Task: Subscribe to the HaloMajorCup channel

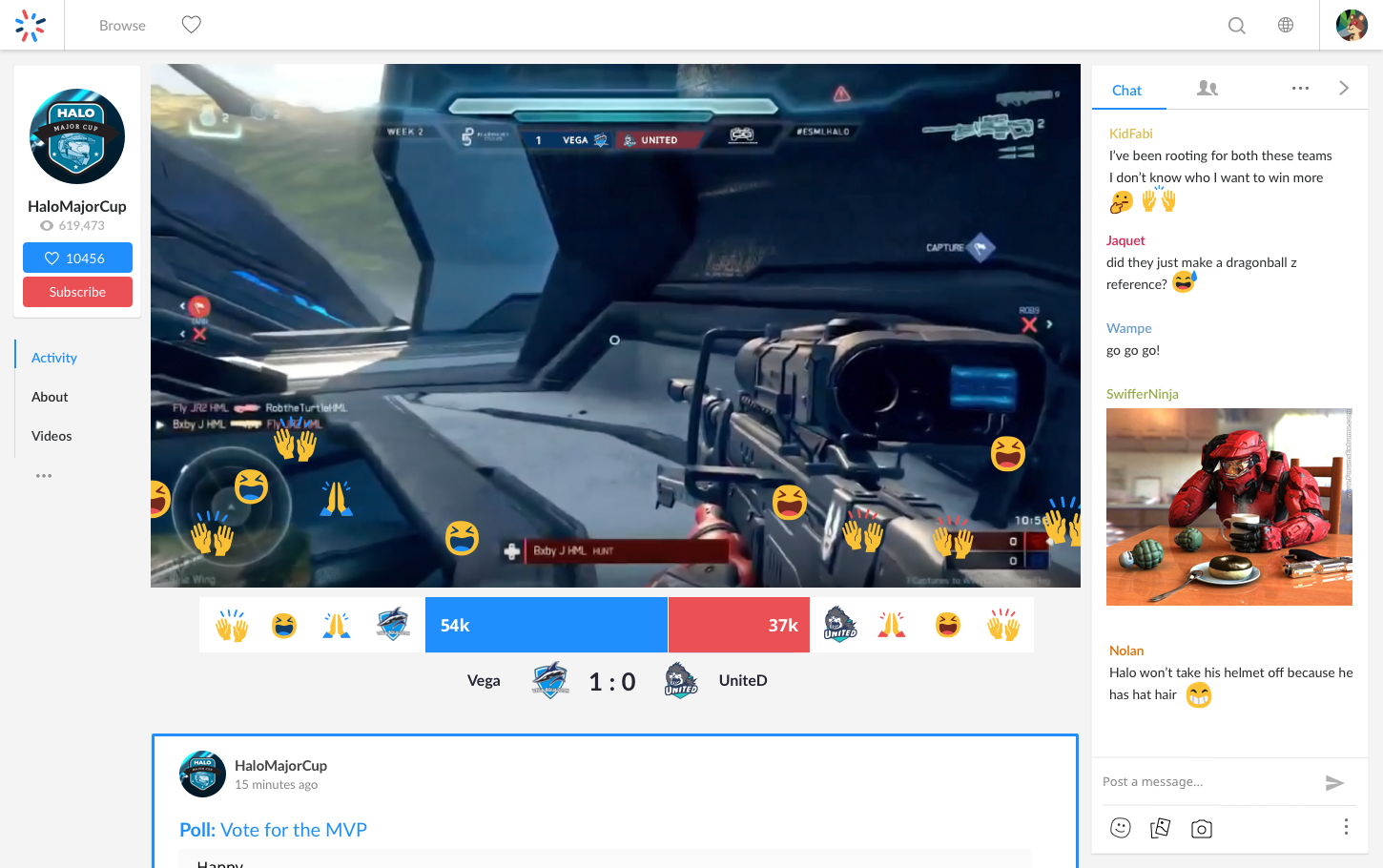Action: pos(77,292)
